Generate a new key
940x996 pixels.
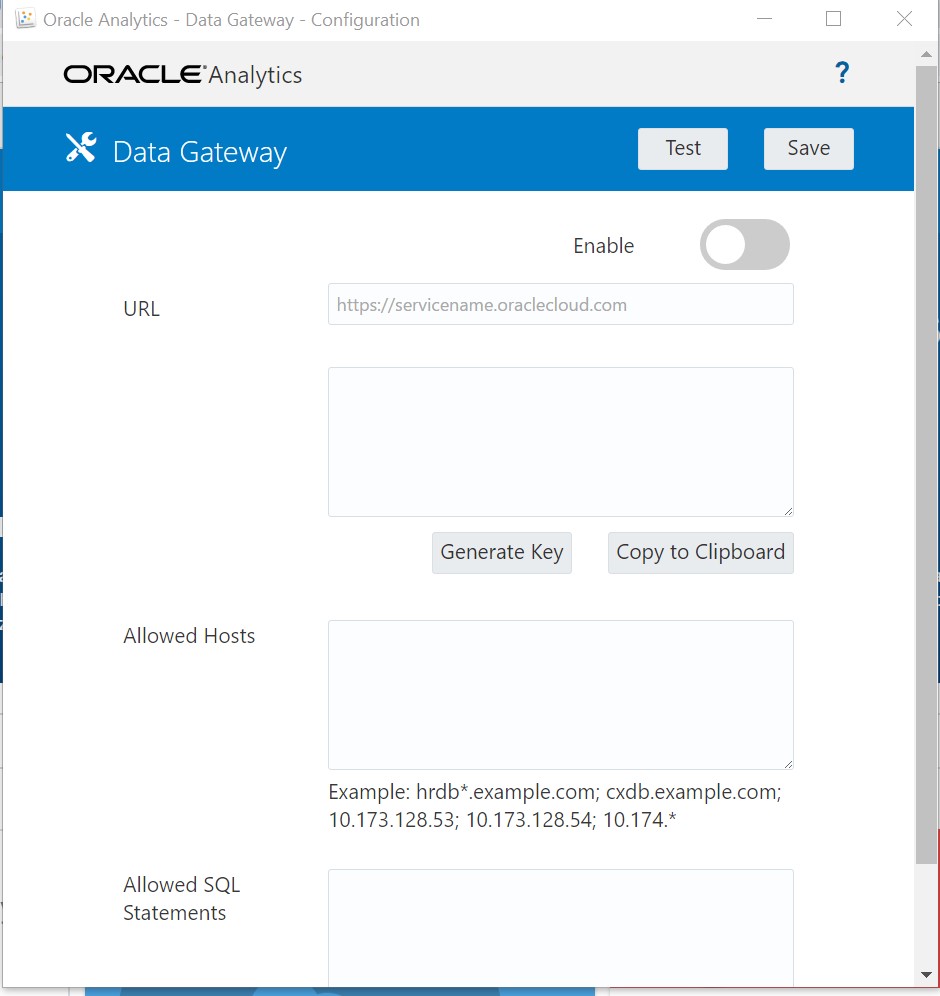501,552
